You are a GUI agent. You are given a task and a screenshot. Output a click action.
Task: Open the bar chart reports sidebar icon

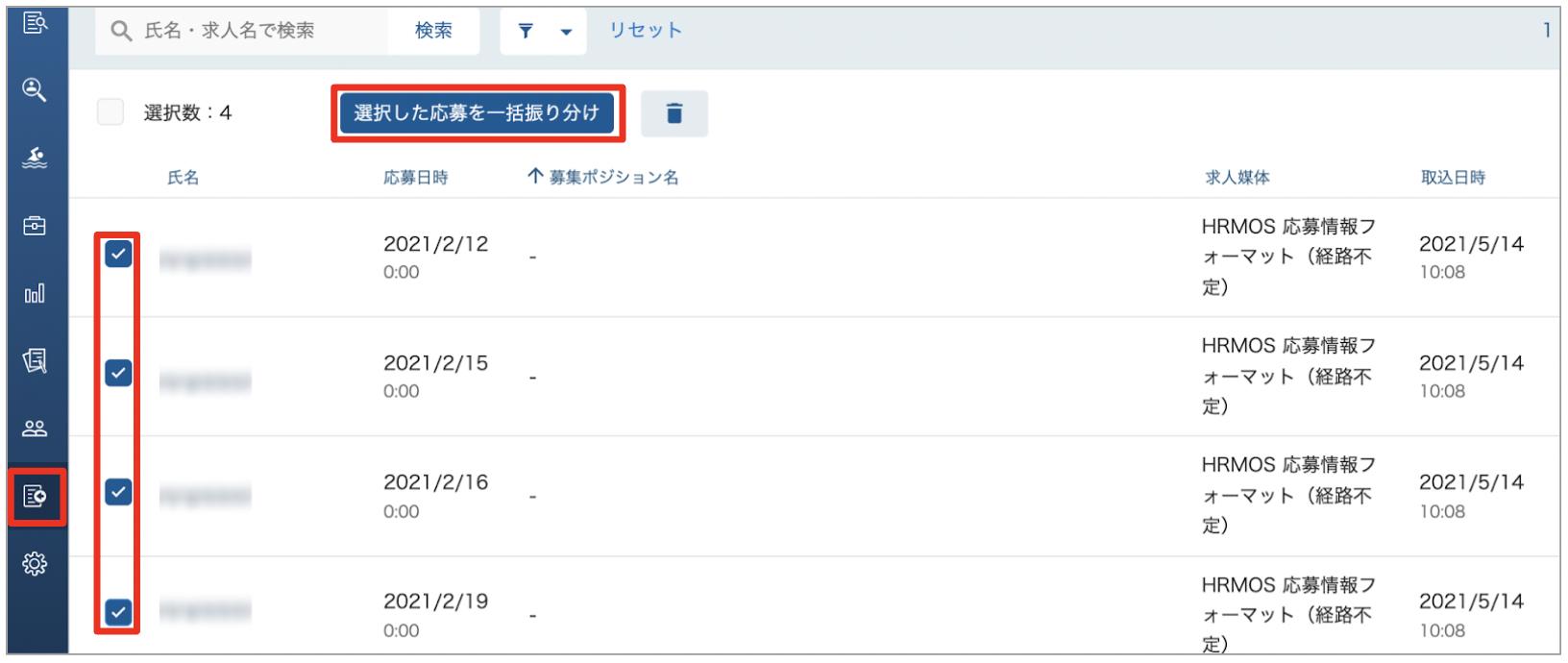(35, 293)
